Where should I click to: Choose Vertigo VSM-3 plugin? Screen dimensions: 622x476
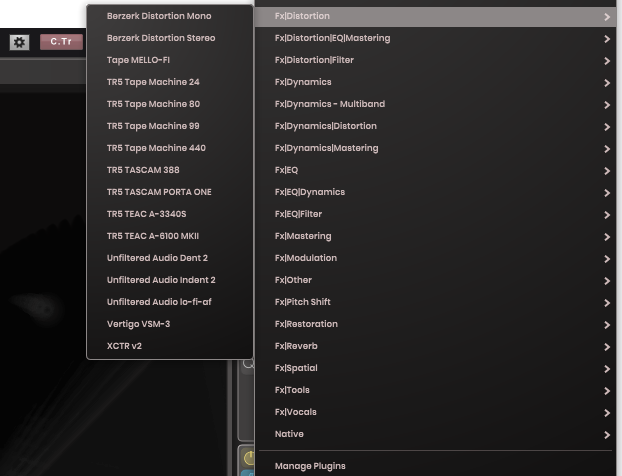click(x=170, y=324)
